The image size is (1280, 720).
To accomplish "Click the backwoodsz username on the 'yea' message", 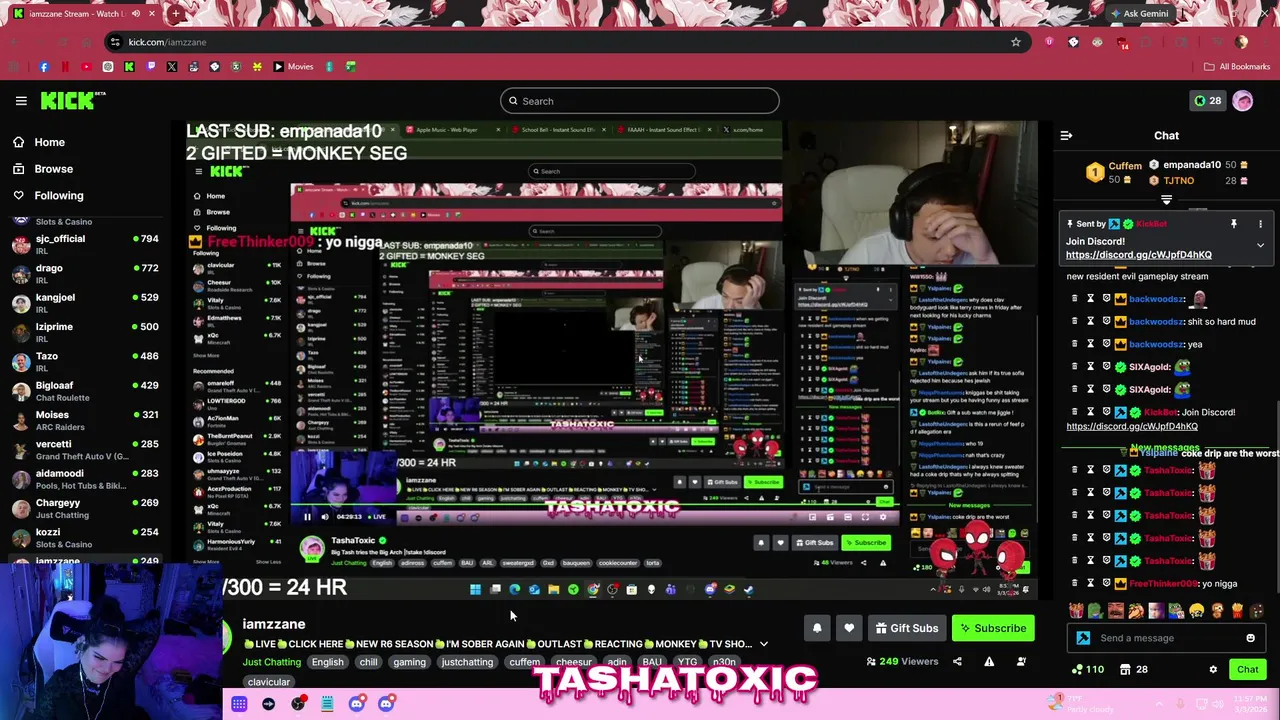I will pyautogui.click(x=1156, y=344).
